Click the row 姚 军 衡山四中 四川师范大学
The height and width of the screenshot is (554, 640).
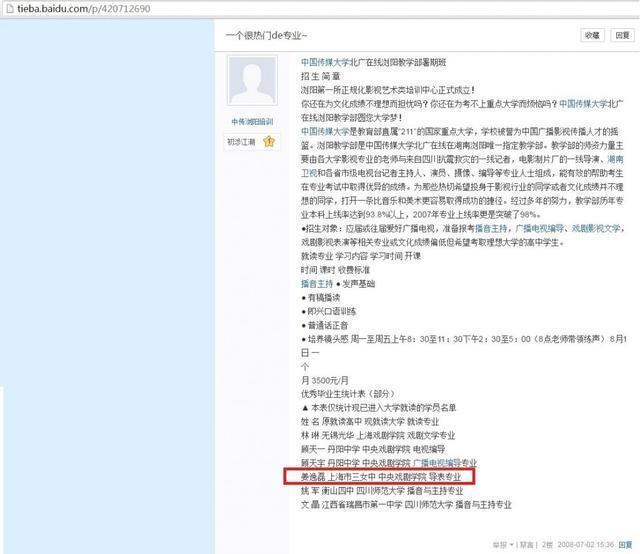(382, 491)
